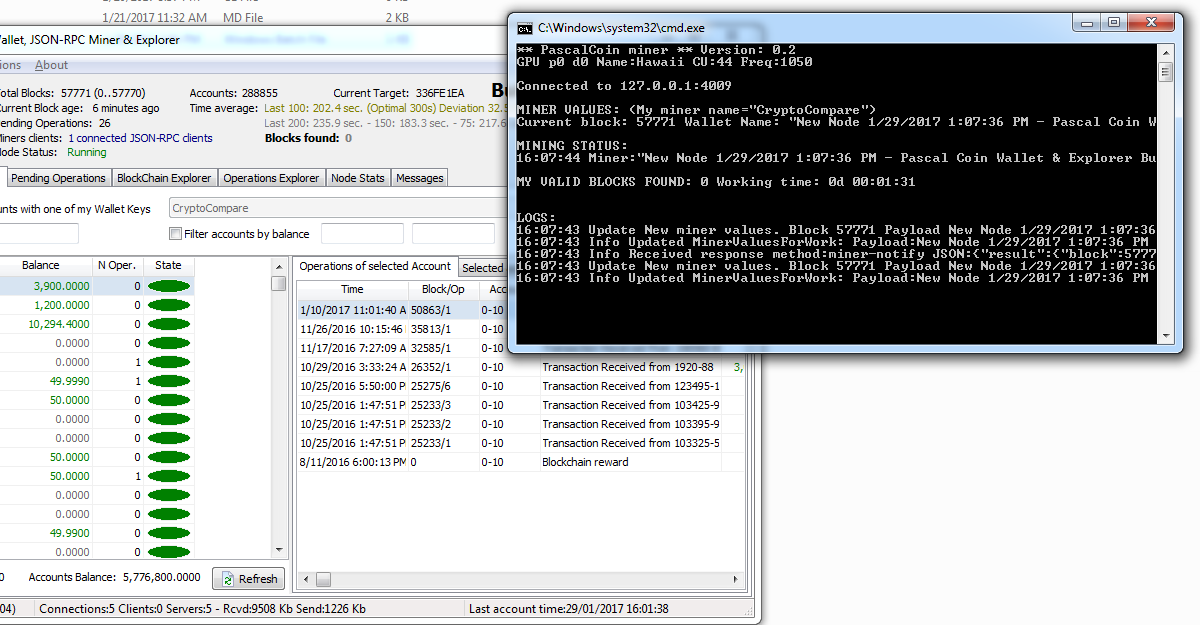Screen dimensions: 1200x625
Task: Click the Accounts 288855 value
Action: click(x=260, y=93)
